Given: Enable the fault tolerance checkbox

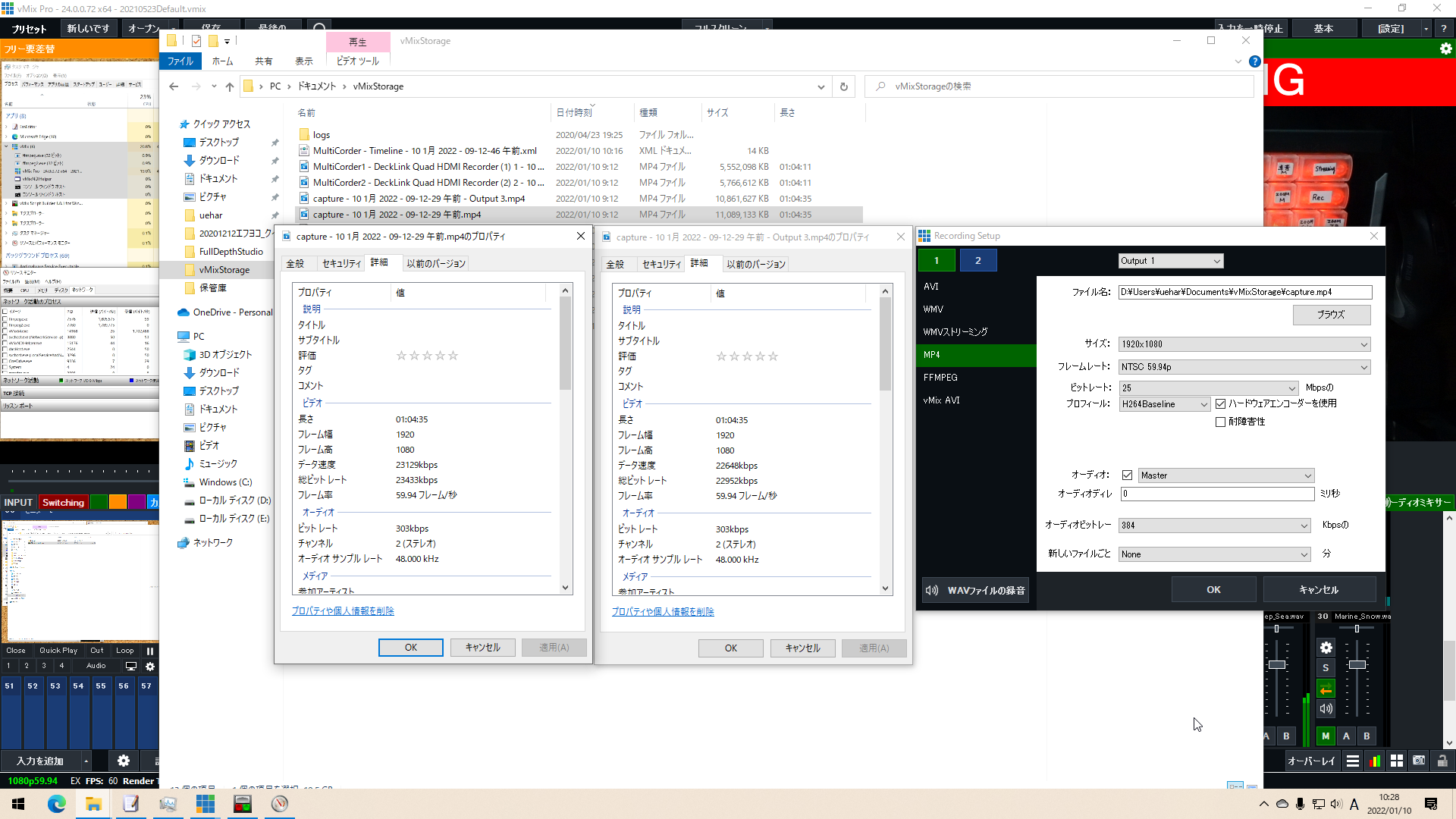Looking at the screenshot, I should [x=1220, y=422].
